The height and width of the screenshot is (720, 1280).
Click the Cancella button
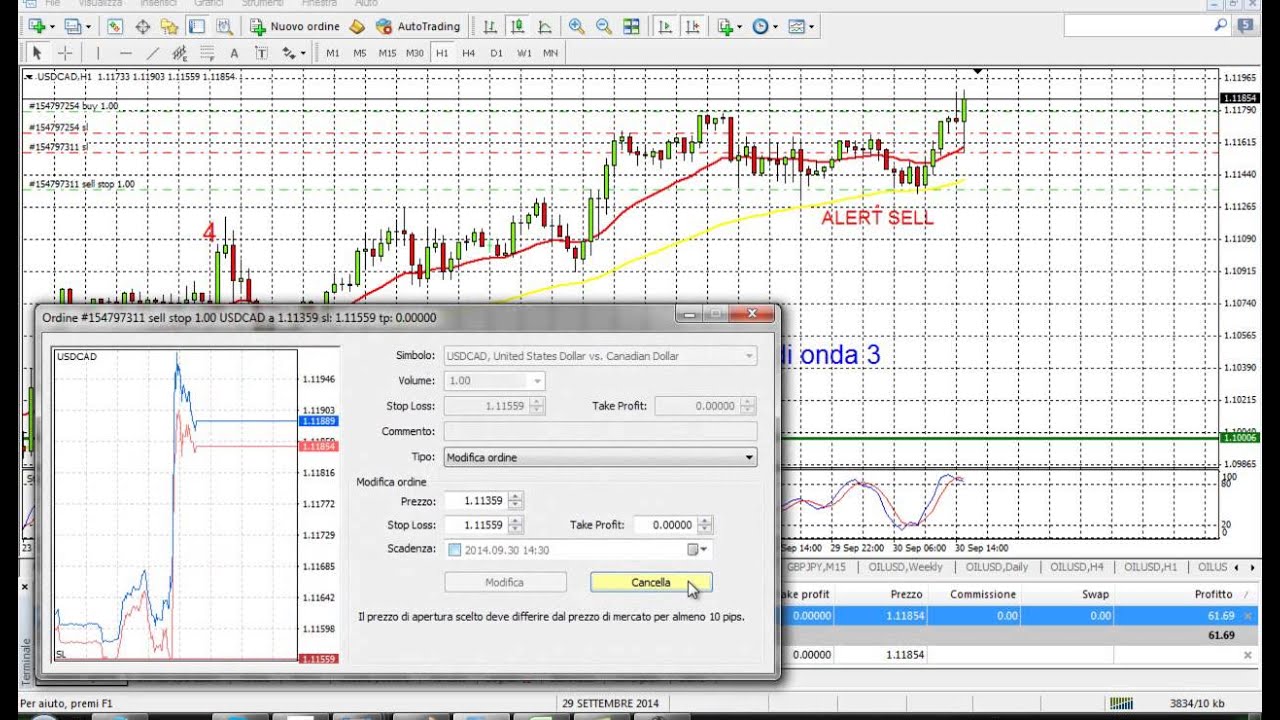pyautogui.click(x=651, y=582)
